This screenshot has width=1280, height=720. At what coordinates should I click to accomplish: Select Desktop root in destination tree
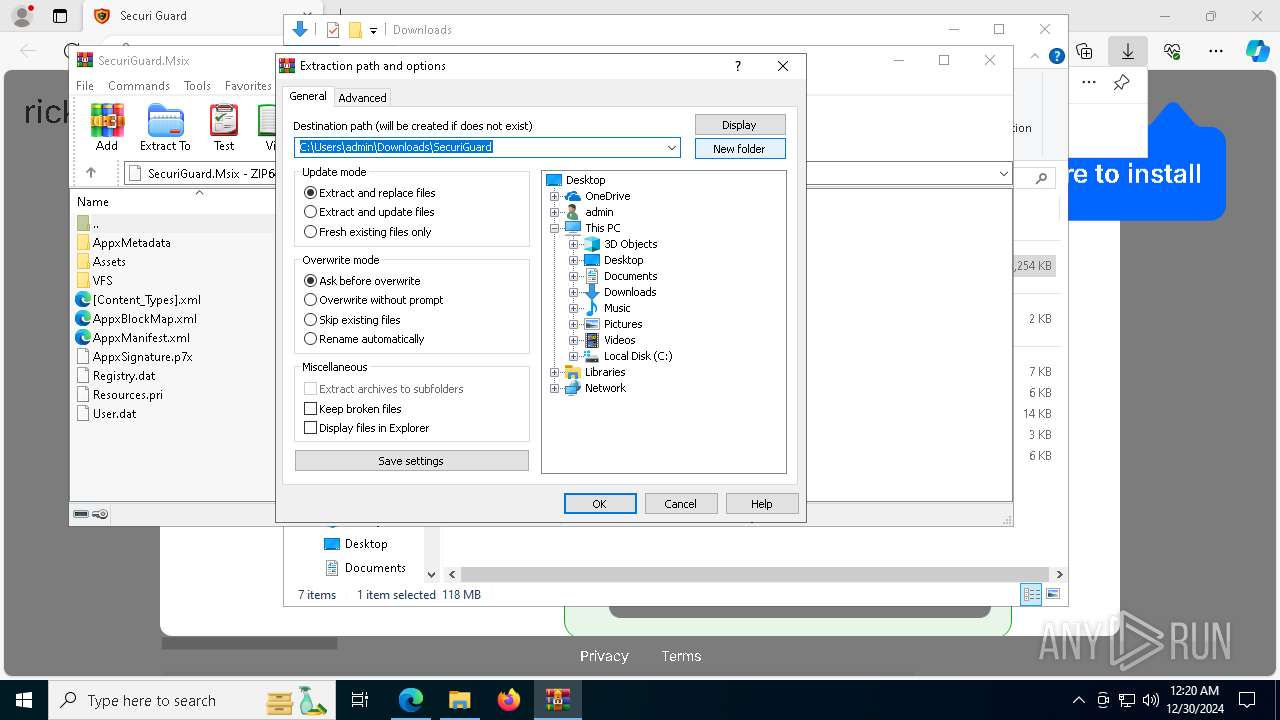(x=585, y=180)
